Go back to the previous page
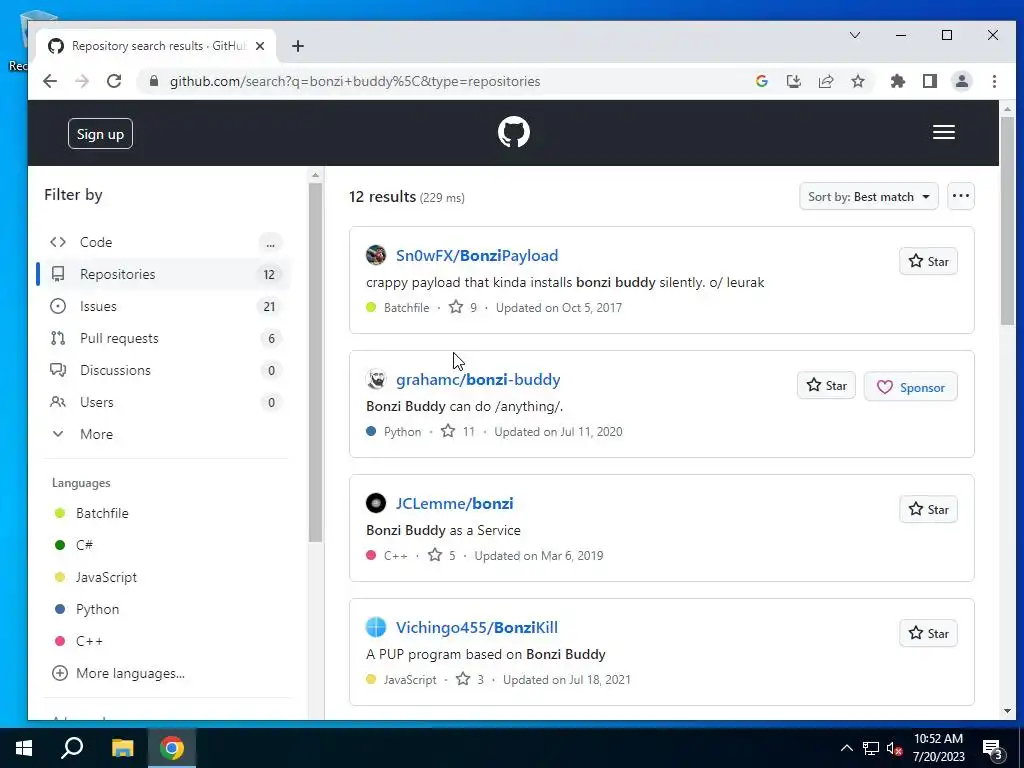This screenshot has width=1024, height=768. [50, 81]
